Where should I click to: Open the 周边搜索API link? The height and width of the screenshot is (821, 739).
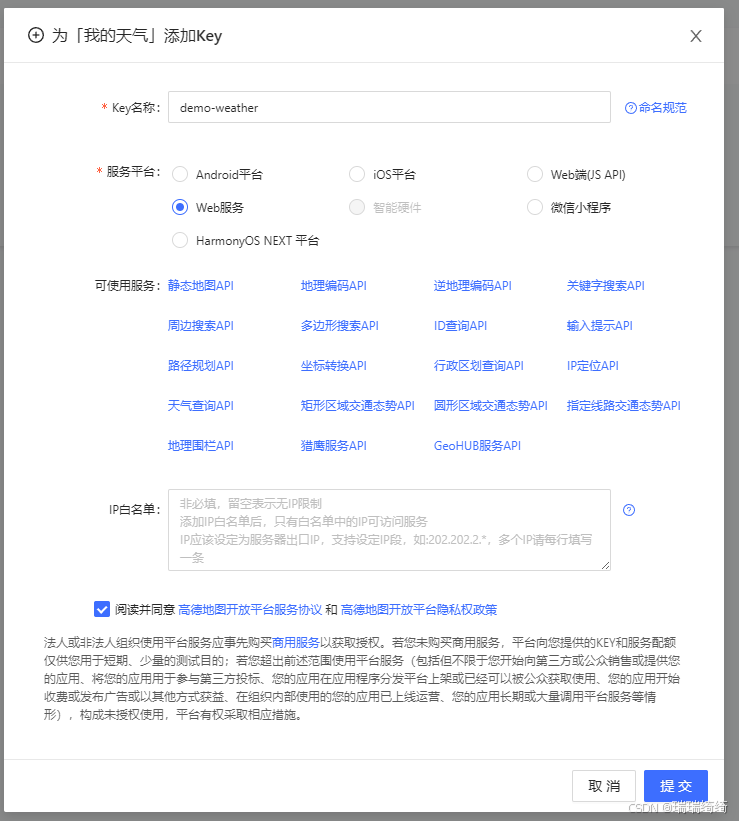pos(201,326)
